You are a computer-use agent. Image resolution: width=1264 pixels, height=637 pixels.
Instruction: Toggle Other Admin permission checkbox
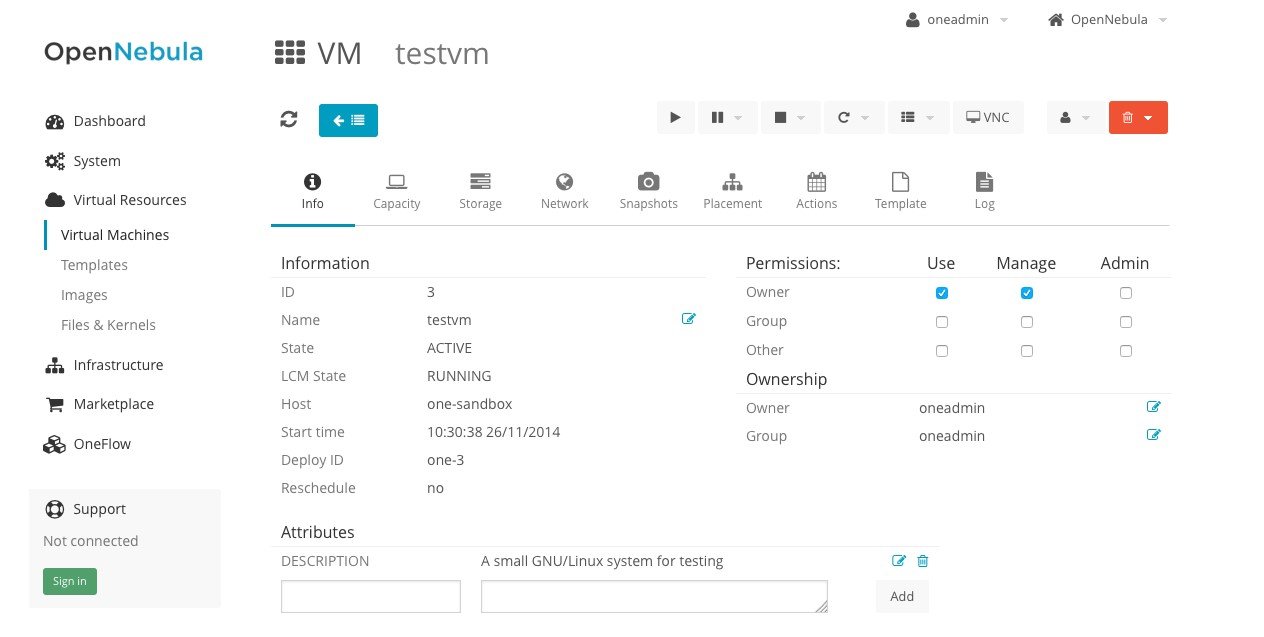[x=1126, y=351]
